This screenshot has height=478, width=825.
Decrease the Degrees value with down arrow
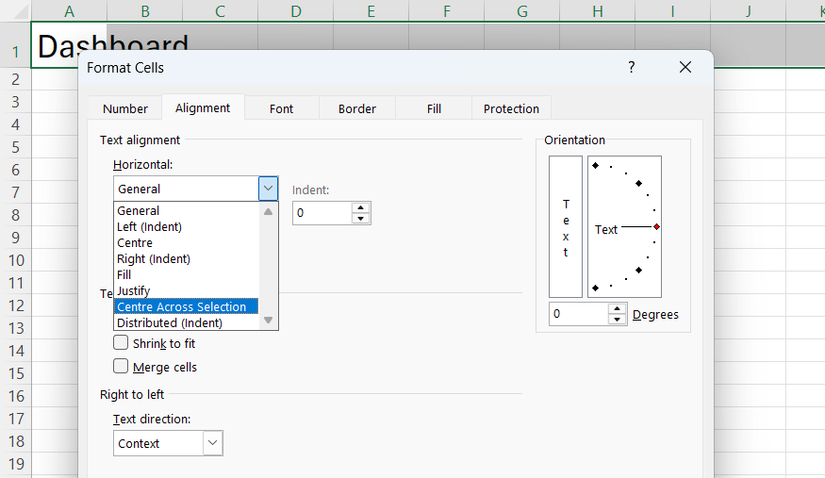tap(617, 320)
